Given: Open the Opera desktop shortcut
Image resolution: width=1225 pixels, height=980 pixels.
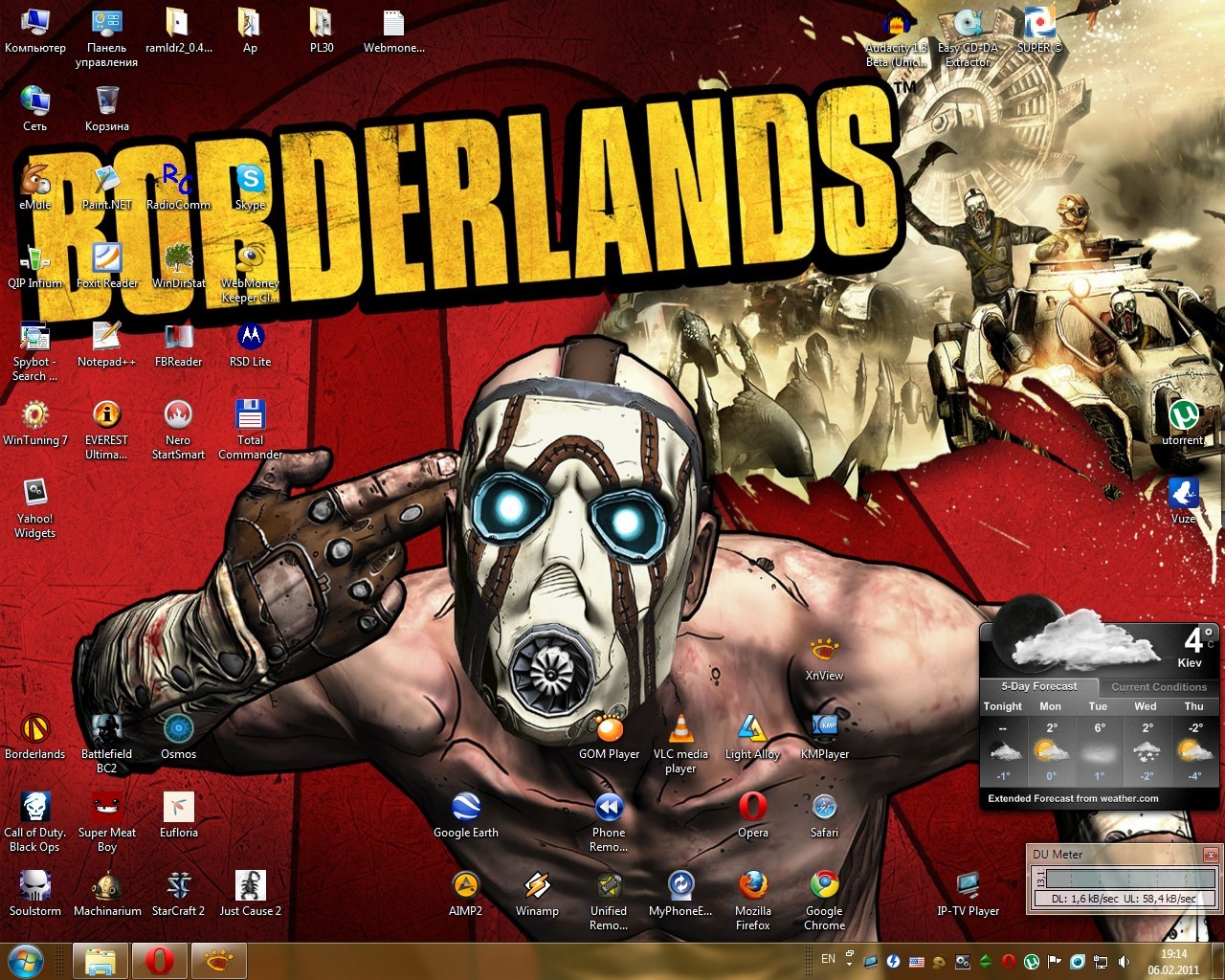Looking at the screenshot, I should (752, 814).
